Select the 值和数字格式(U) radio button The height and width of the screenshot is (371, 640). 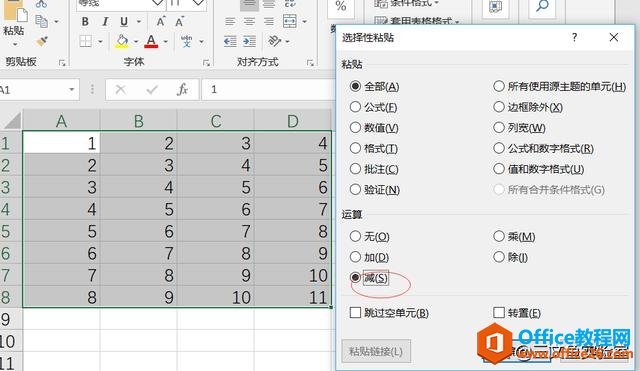pos(499,169)
